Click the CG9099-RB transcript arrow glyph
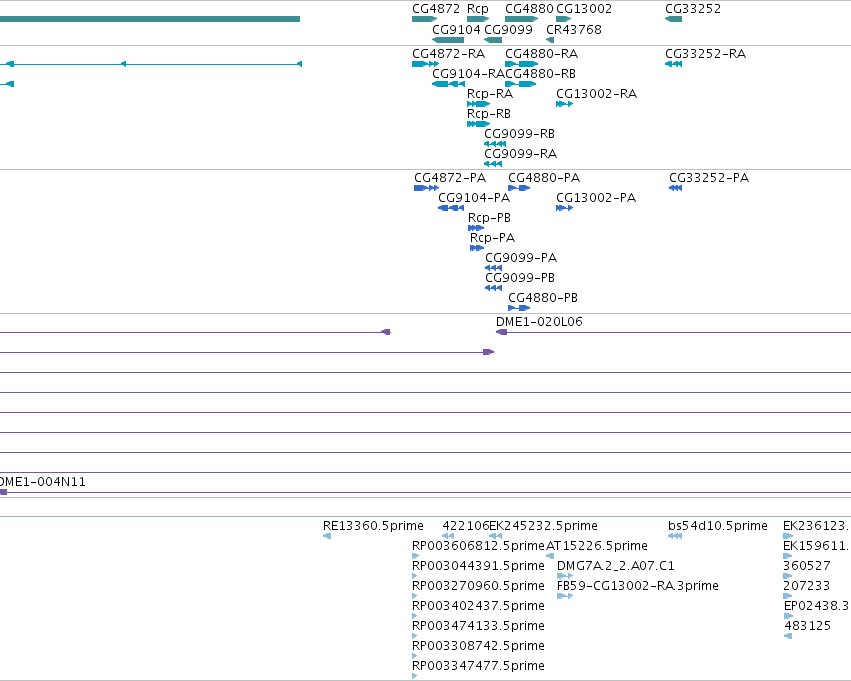The height and width of the screenshot is (681, 851). point(495,144)
